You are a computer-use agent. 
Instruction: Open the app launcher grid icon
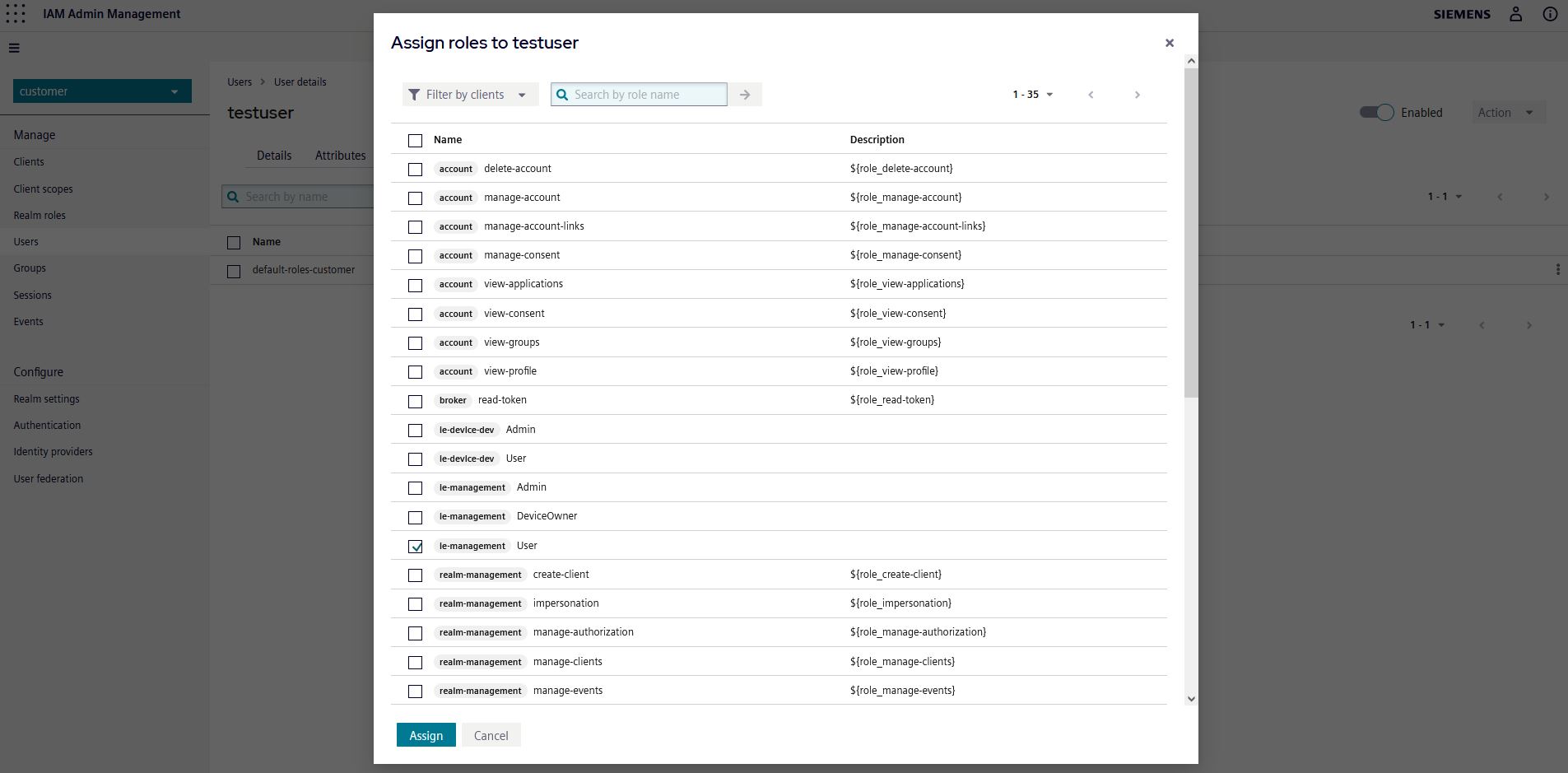16,14
